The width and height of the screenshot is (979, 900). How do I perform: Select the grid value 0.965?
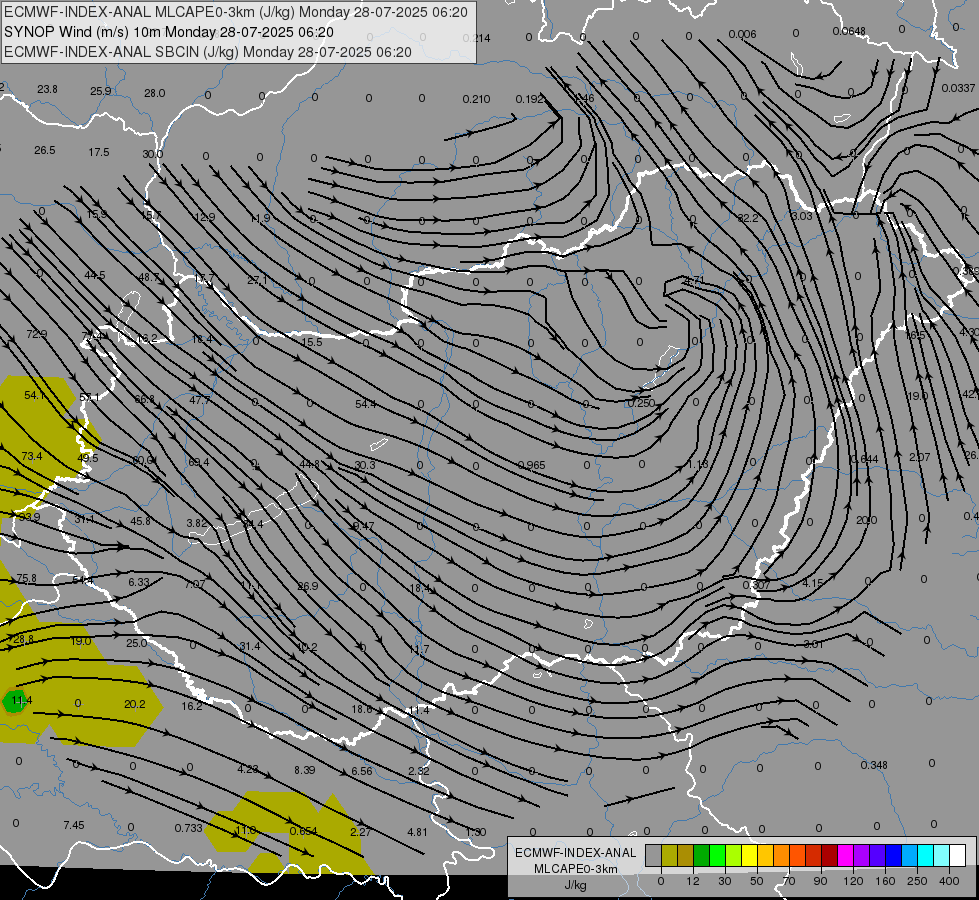click(531, 465)
